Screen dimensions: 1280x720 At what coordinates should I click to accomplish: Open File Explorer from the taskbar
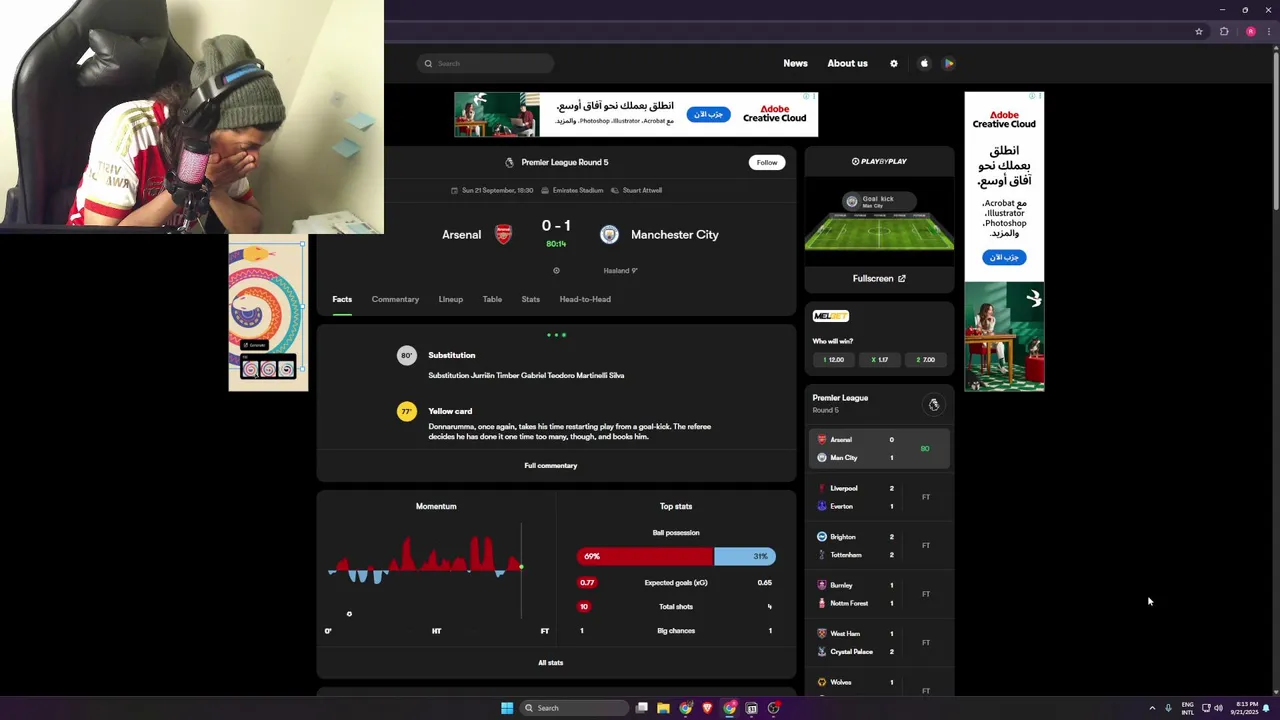click(663, 708)
